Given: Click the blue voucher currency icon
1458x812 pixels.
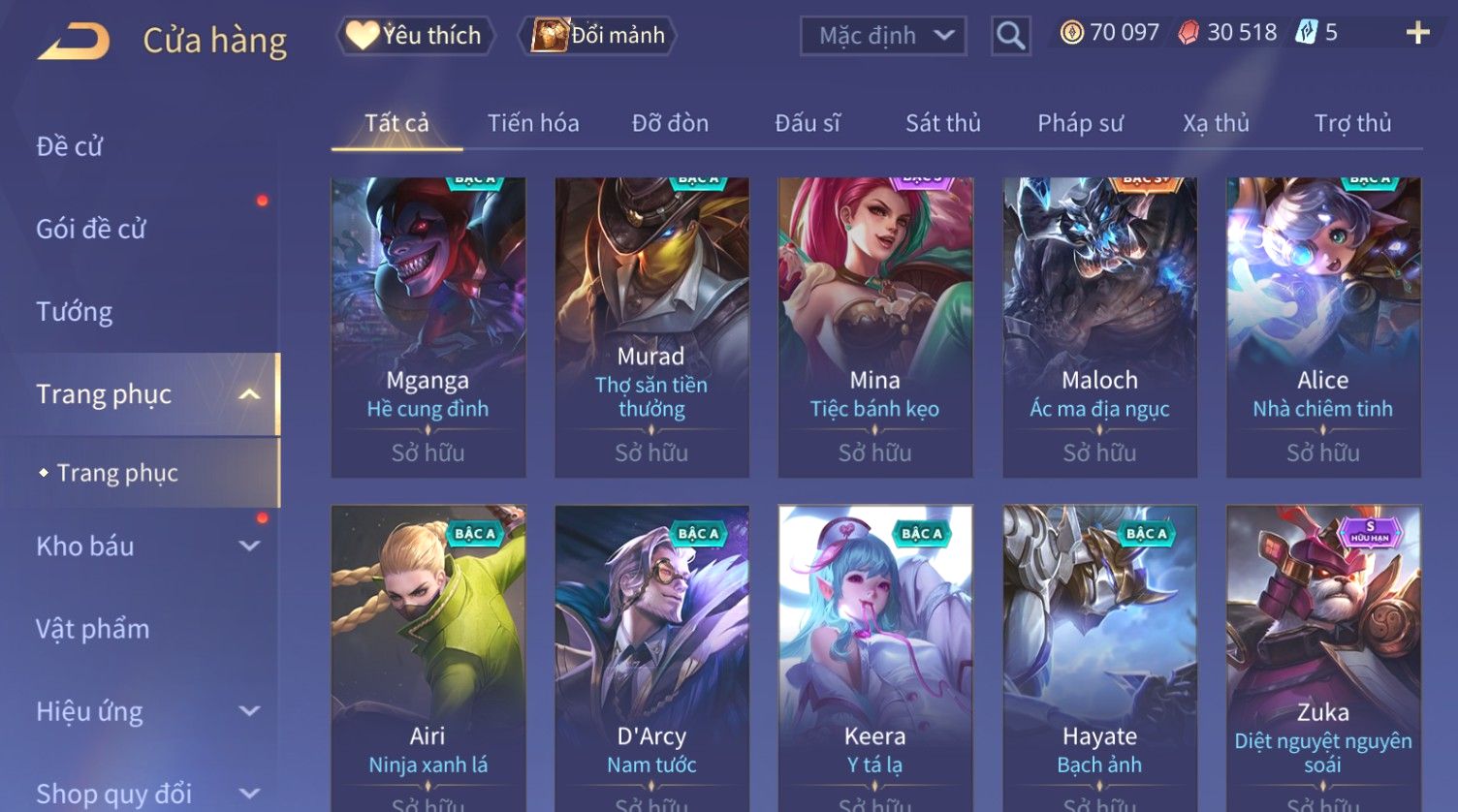Looking at the screenshot, I should coord(1306,33).
